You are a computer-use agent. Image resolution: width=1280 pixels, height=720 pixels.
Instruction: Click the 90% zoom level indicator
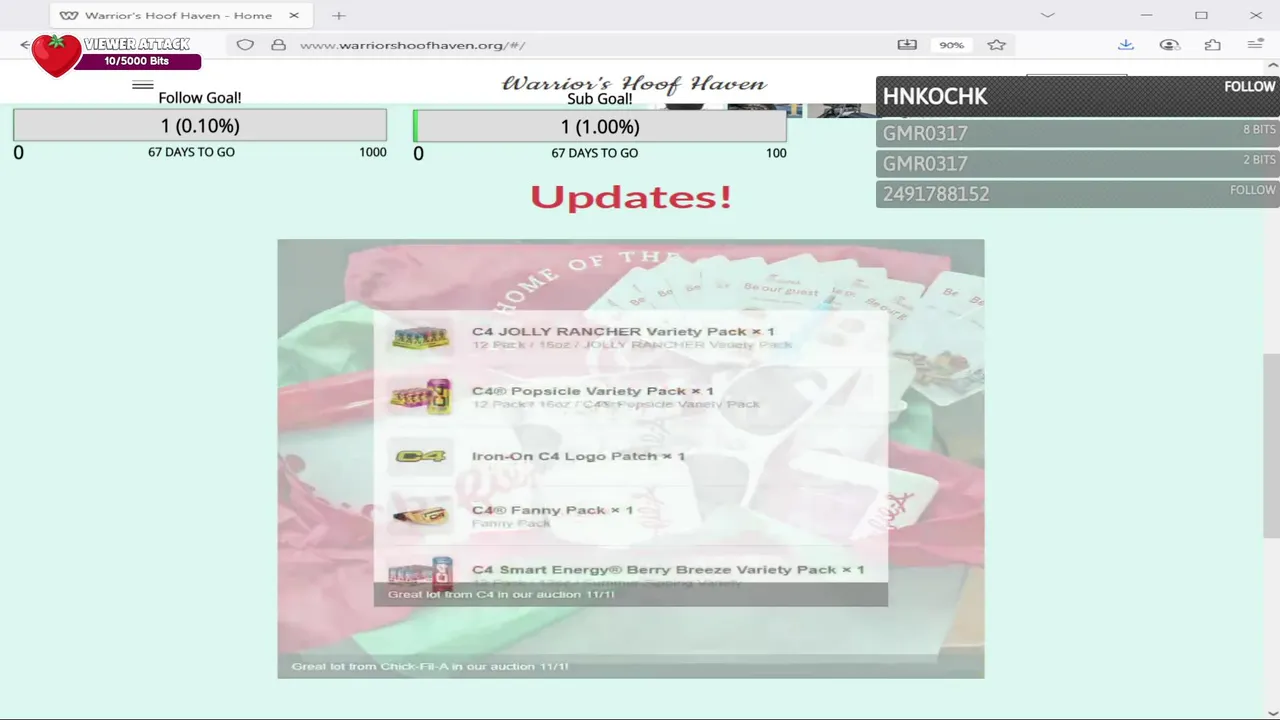(951, 45)
